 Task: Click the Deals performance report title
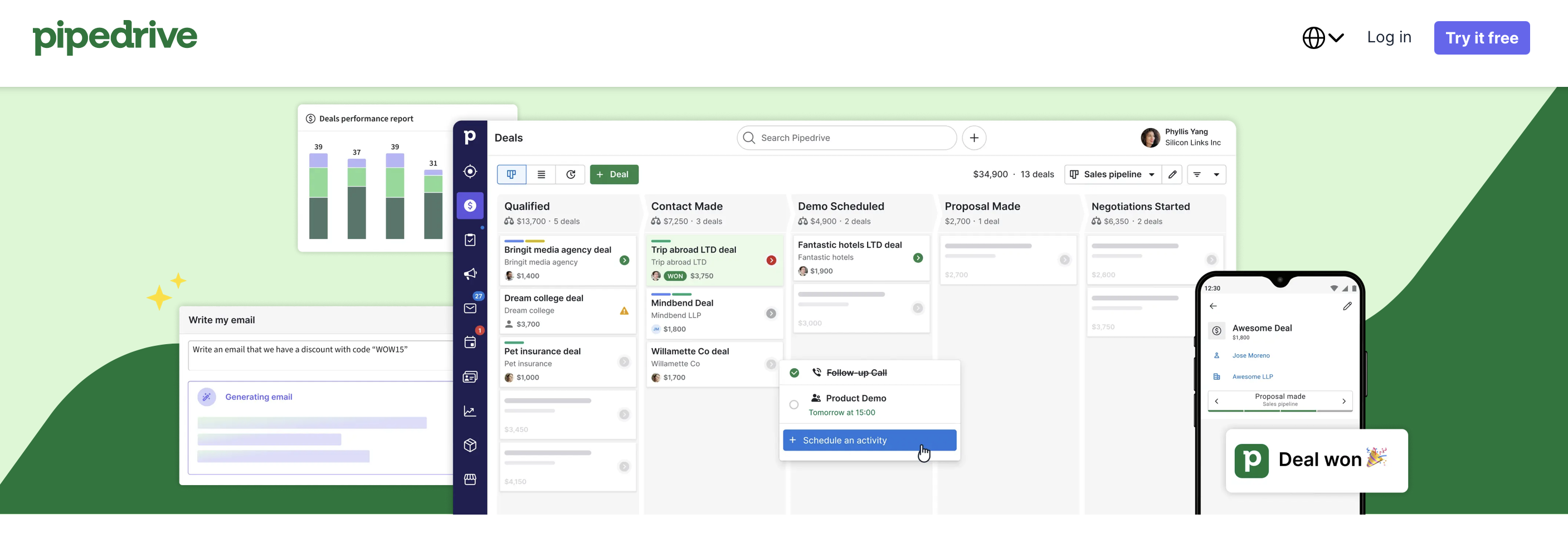pyautogui.click(x=366, y=119)
